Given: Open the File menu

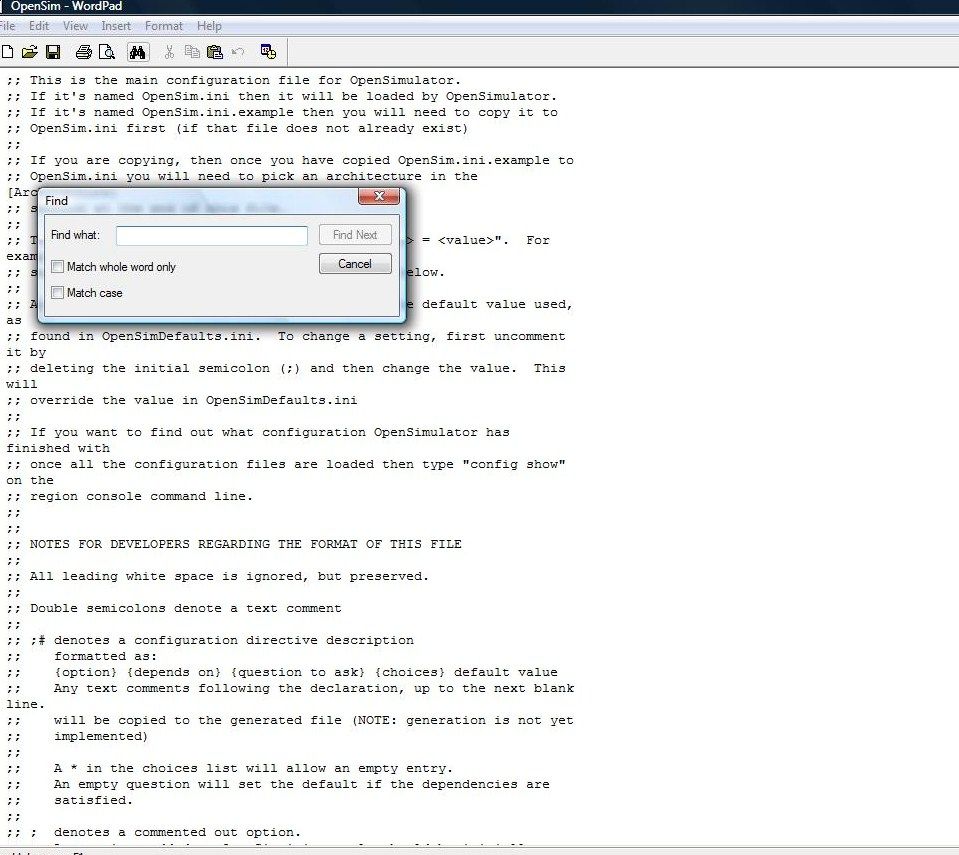Looking at the screenshot, I should coord(7,26).
